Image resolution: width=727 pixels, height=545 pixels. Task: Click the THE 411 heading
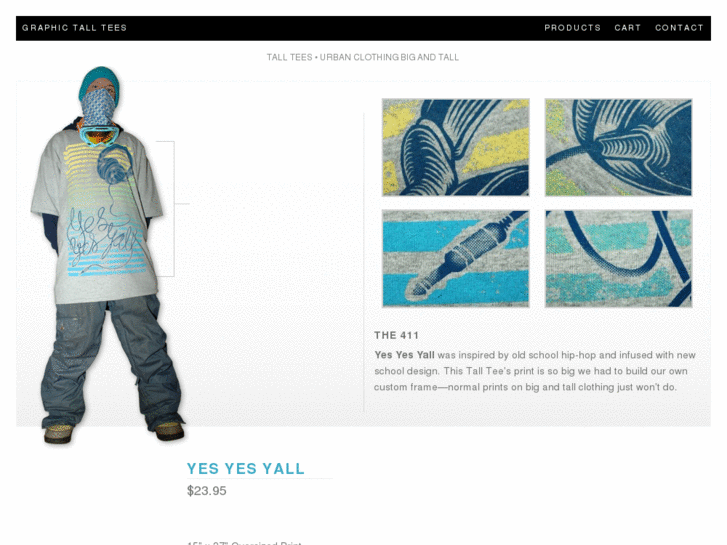(396, 335)
